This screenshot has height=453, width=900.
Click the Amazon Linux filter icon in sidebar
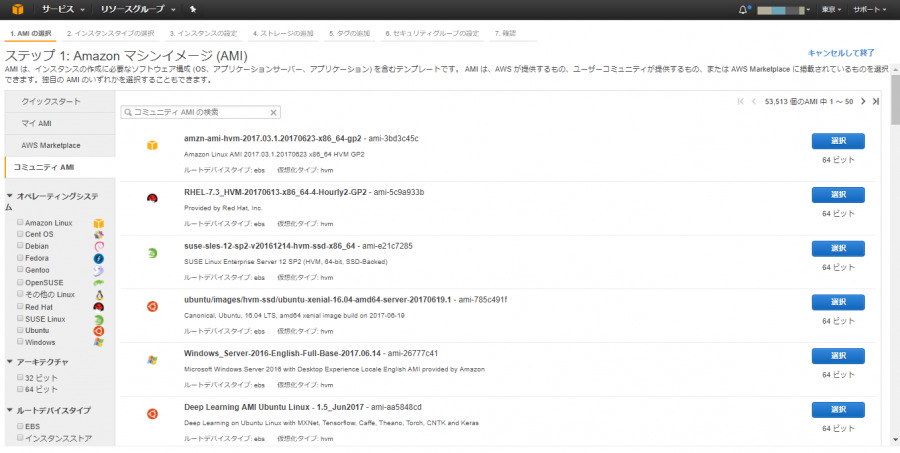pos(99,223)
